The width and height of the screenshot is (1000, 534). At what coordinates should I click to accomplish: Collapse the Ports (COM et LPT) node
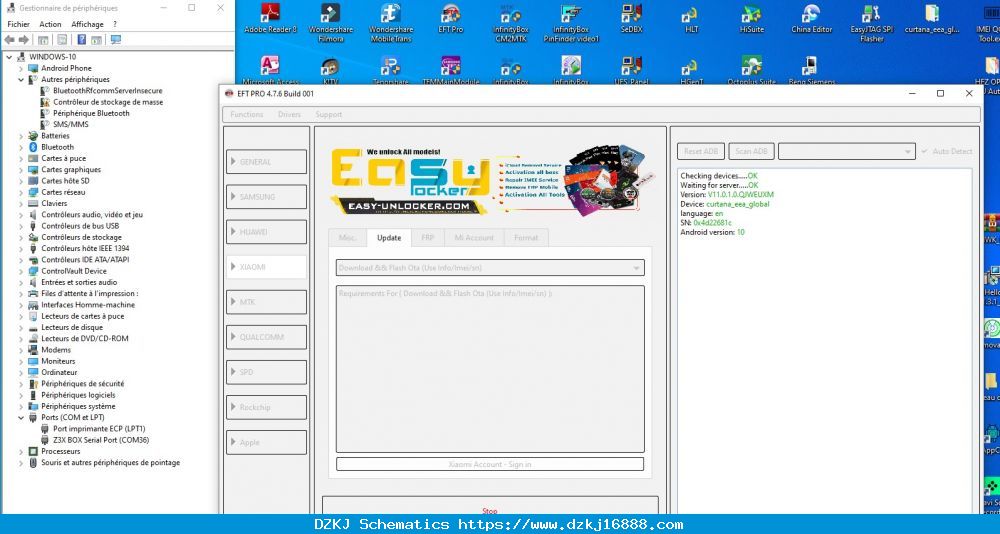(21, 417)
